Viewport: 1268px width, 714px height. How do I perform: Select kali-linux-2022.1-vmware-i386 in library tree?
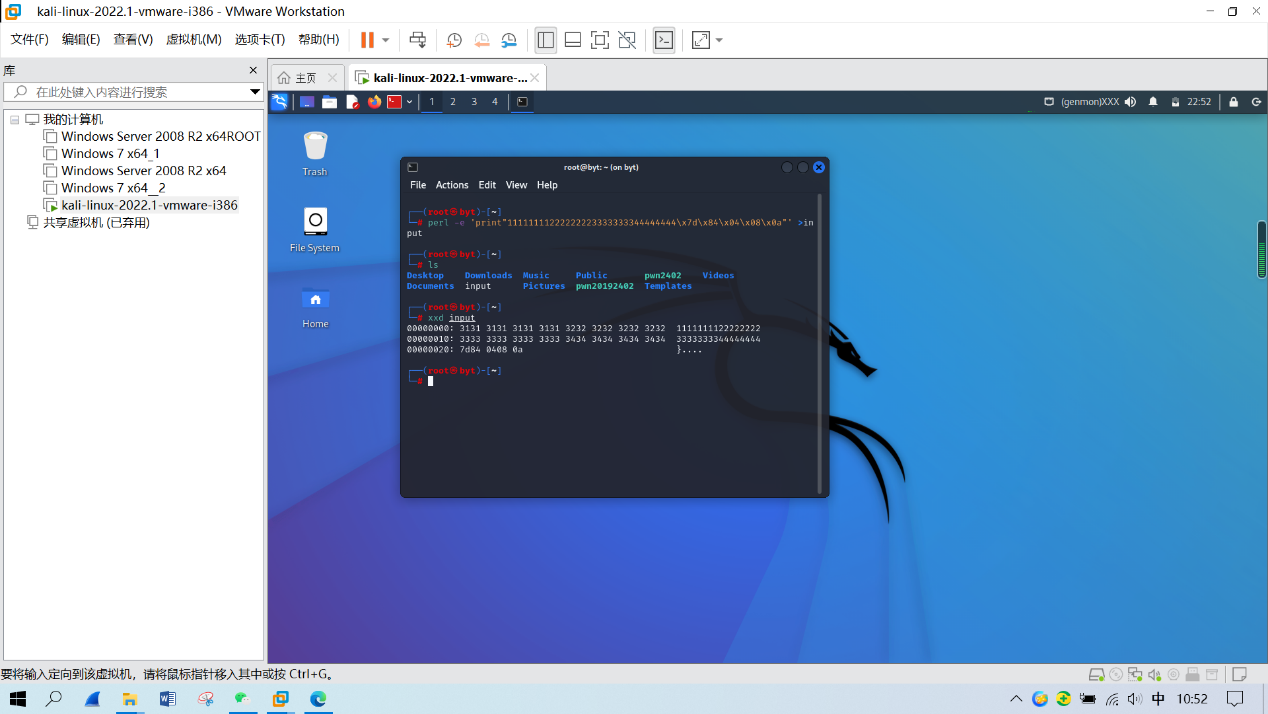pos(141,205)
